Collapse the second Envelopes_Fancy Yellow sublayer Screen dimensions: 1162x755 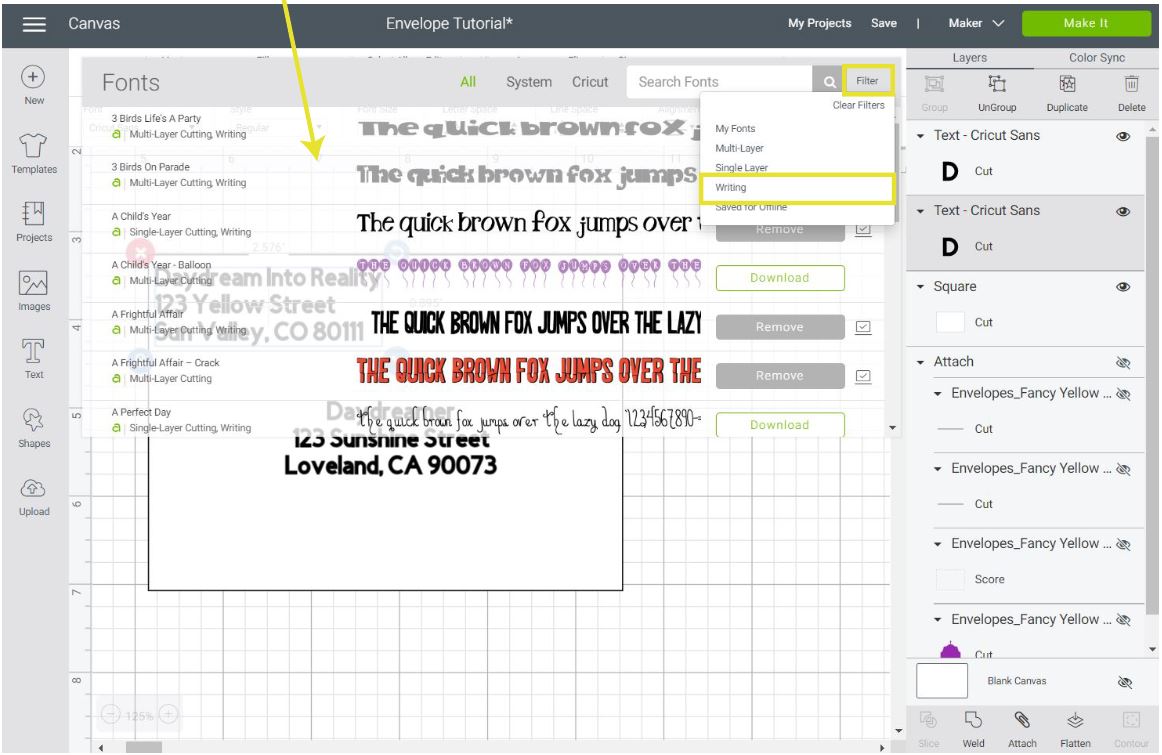pyautogui.click(x=937, y=469)
